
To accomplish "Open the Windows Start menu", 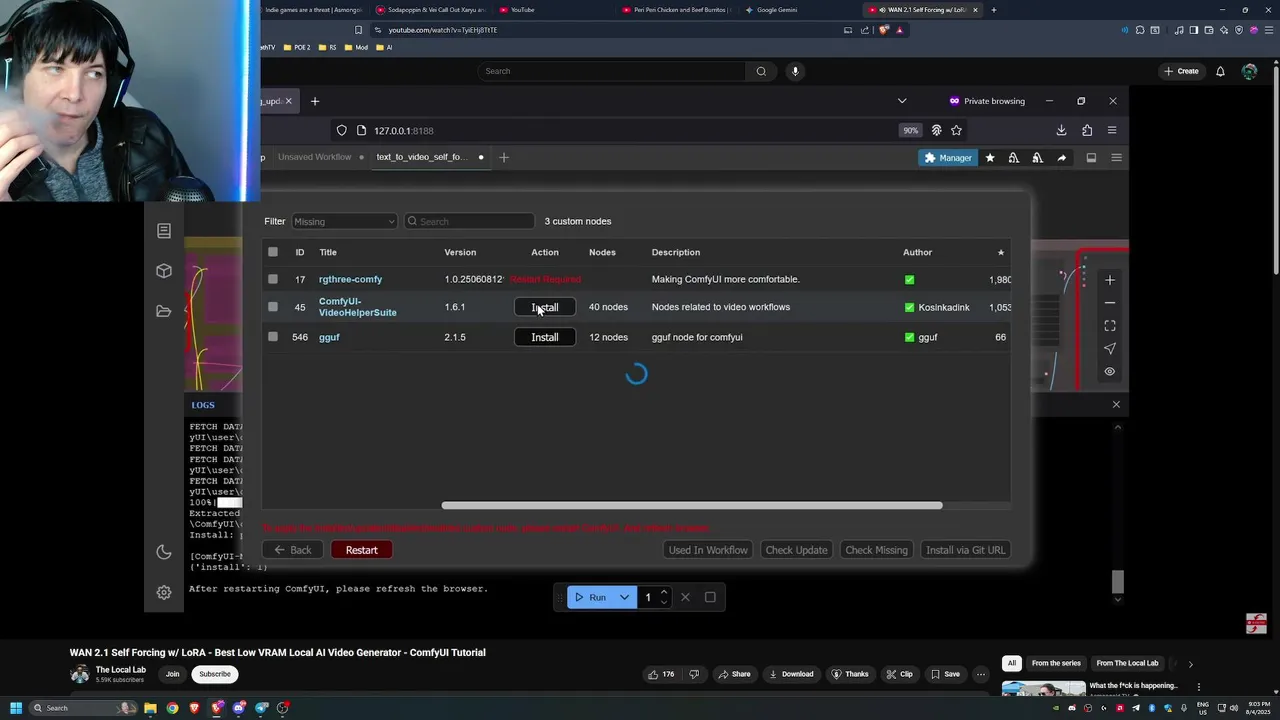I will click(16, 708).
